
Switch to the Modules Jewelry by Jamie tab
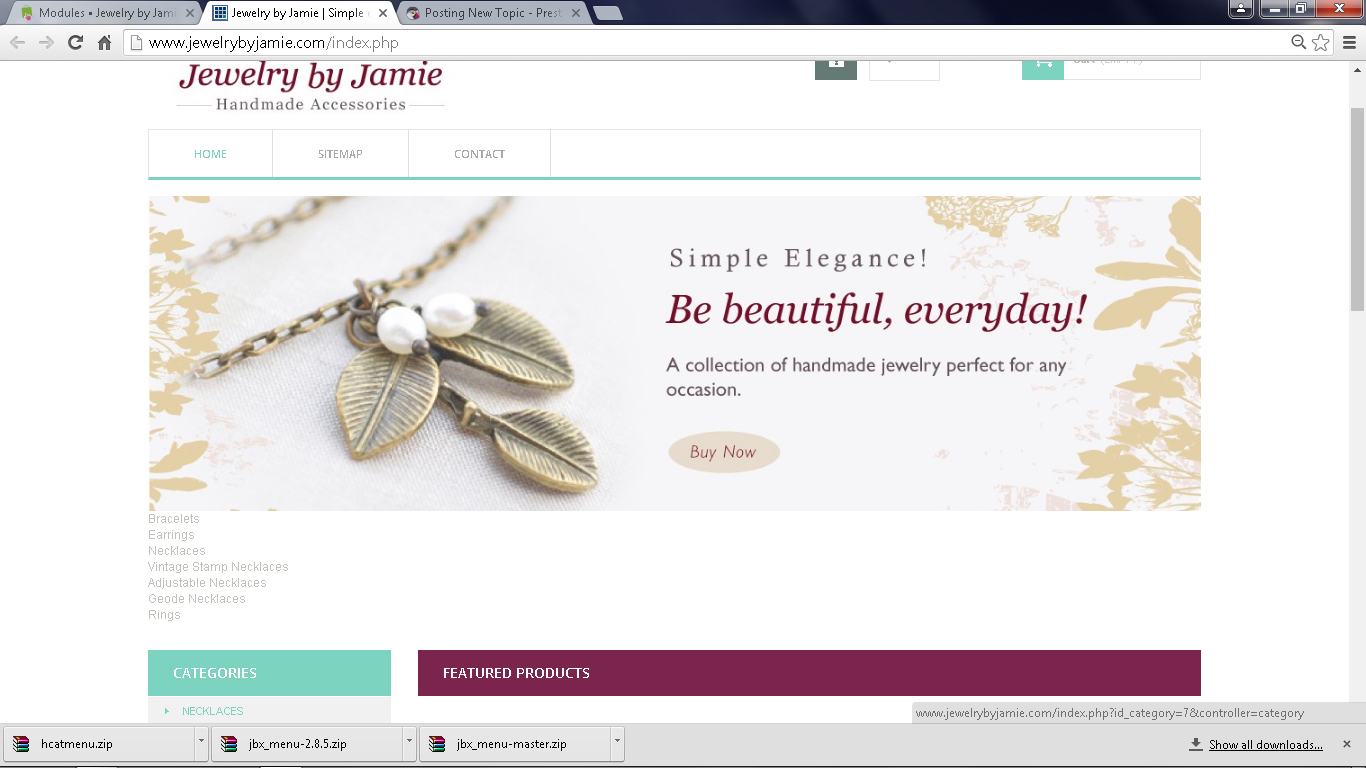[100, 13]
